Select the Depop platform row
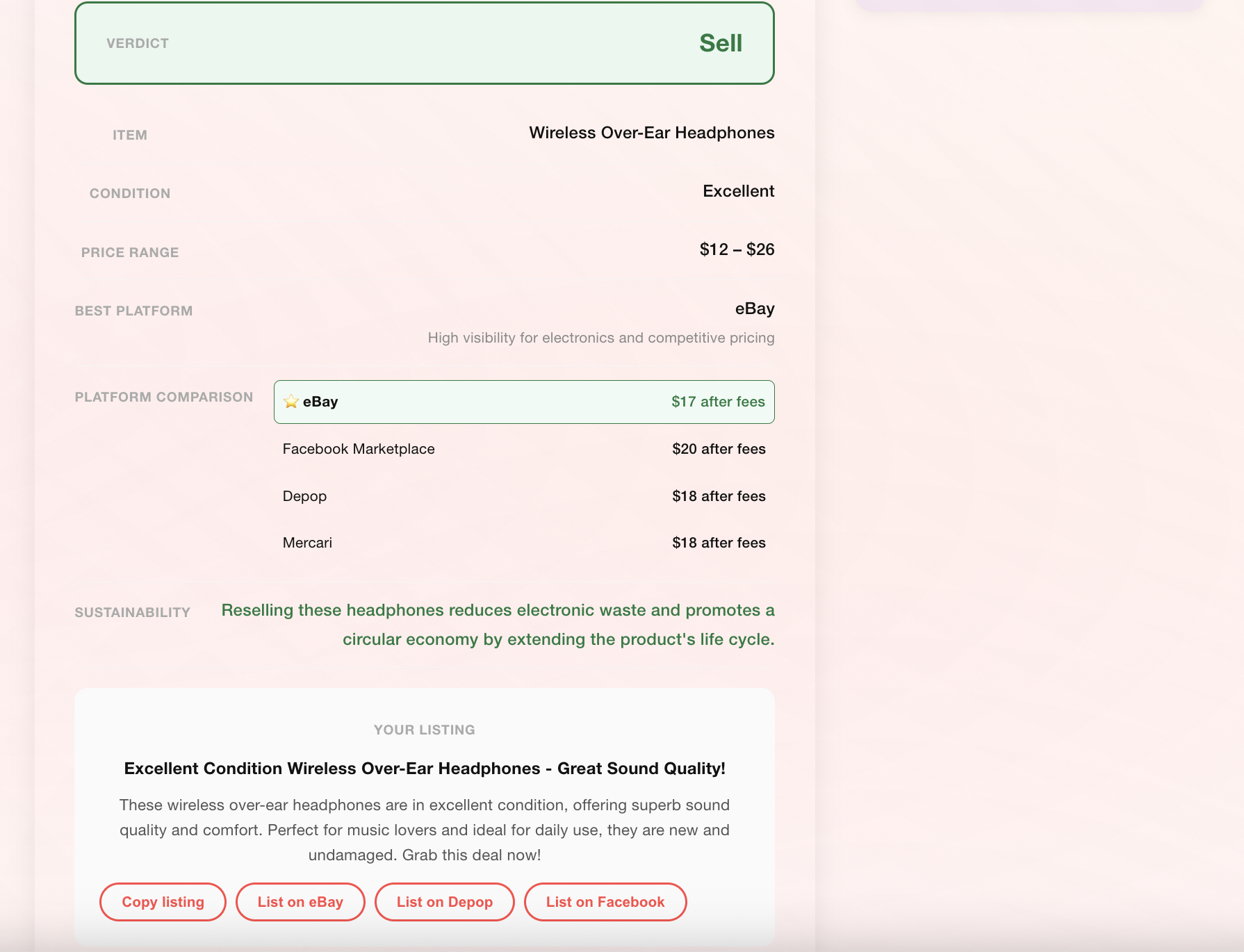Image resolution: width=1244 pixels, height=952 pixels. [524, 496]
